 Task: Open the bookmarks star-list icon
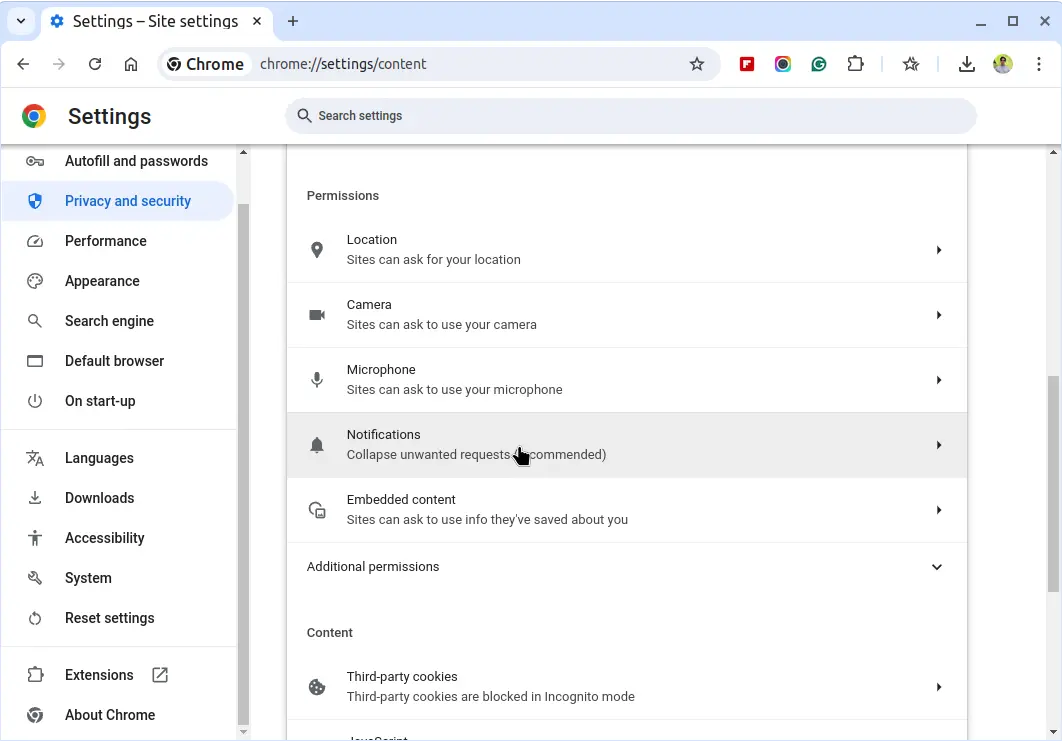(x=910, y=64)
